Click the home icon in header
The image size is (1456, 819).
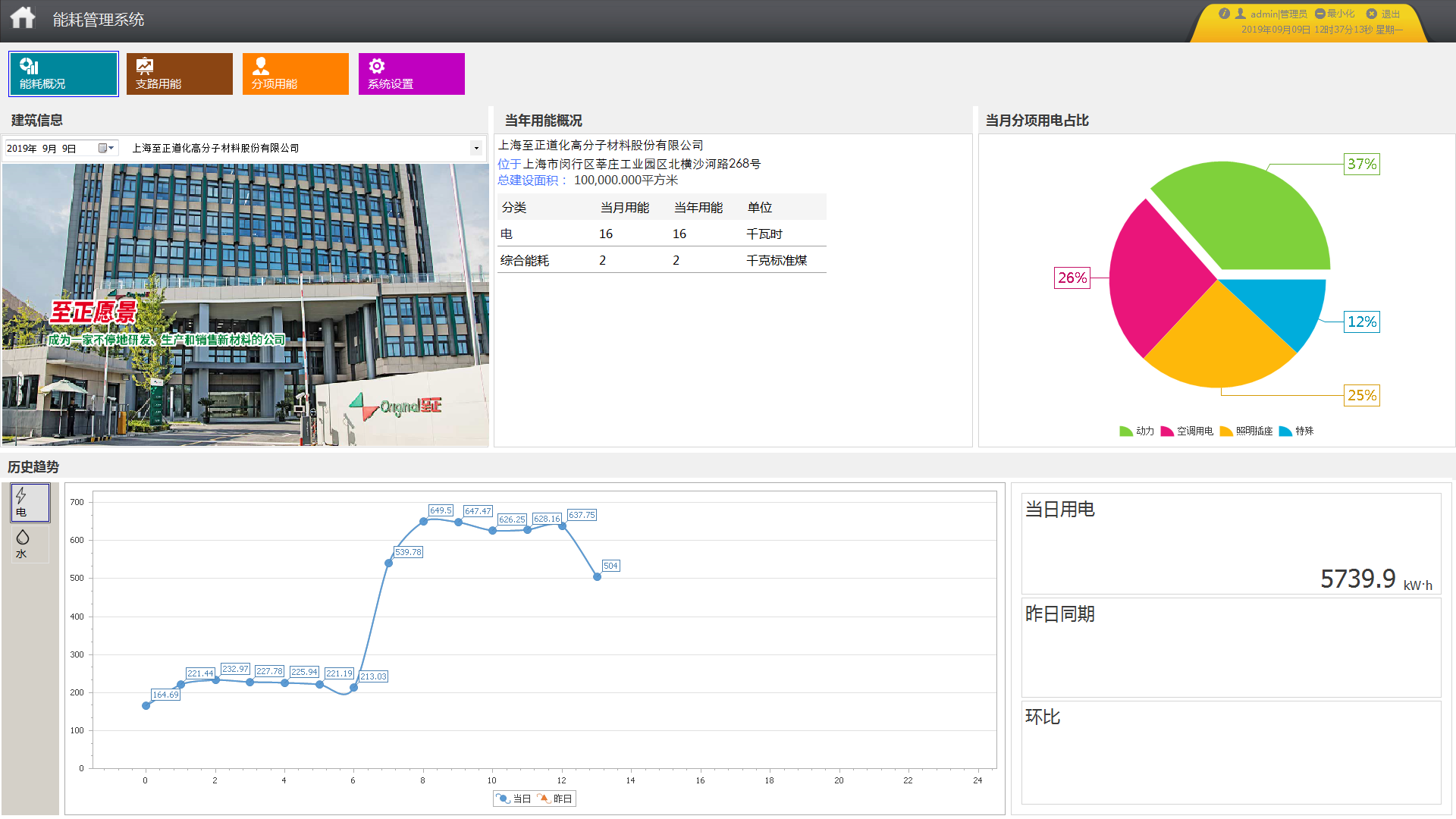click(23, 17)
